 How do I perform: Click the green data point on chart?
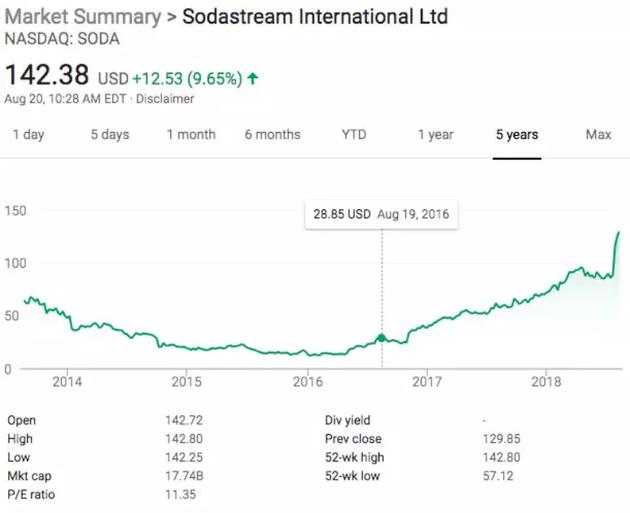click(381, 338)
